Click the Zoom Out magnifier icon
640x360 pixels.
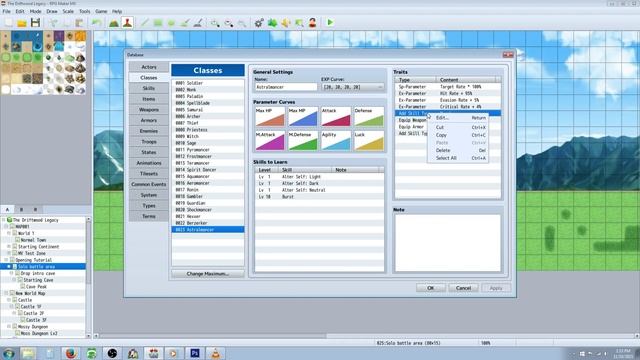(229, 23)
